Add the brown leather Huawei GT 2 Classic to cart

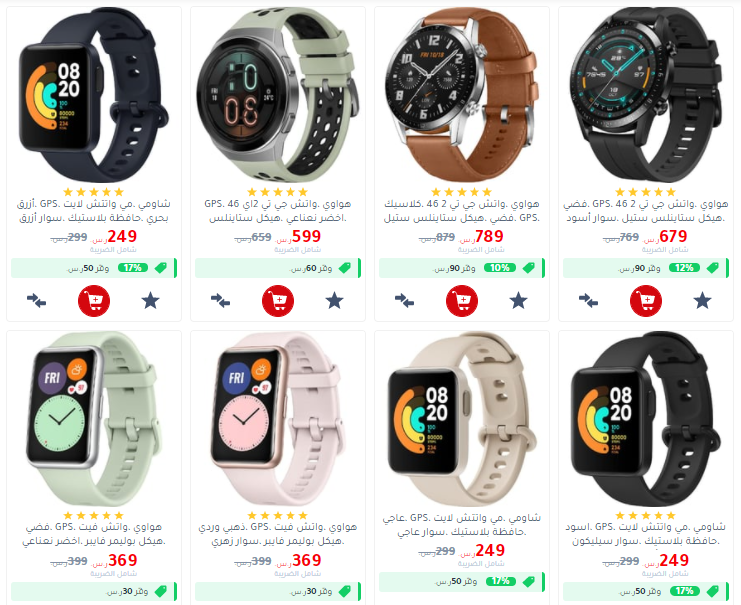click(462, 301)
